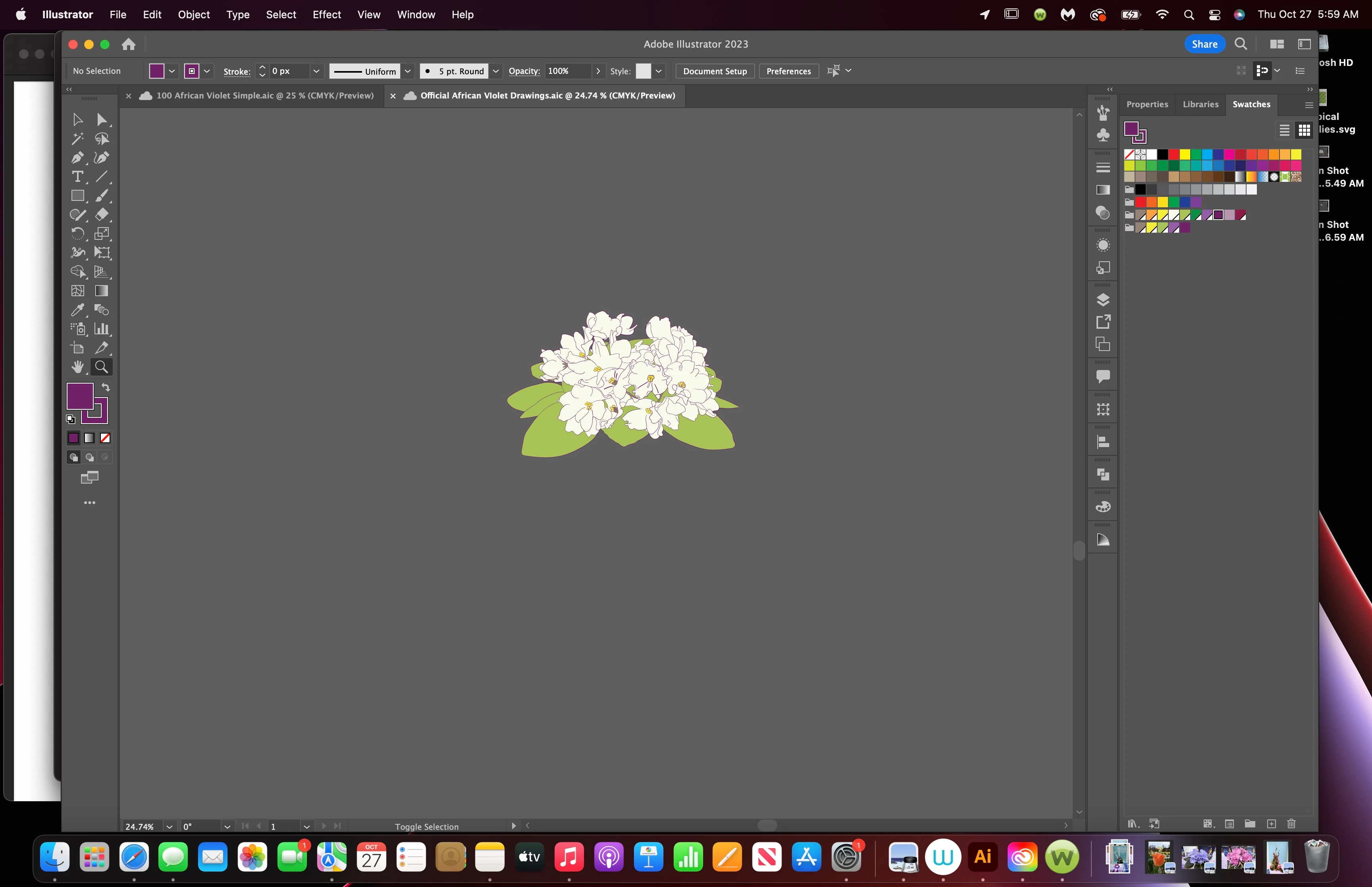Switch swatches to list view
Image resolution: width=1372 pixels, height=887 pixels.
(x=1284, y=131)
